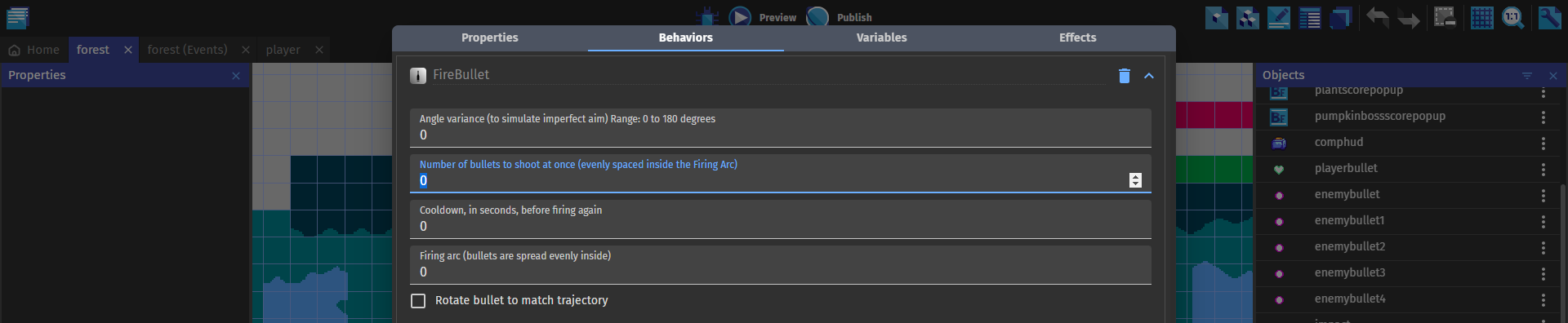Collapse the FireBullet behavior section
Image resolution: width=1568 pixels, height=323 pixels.
tap(1149, 75)
